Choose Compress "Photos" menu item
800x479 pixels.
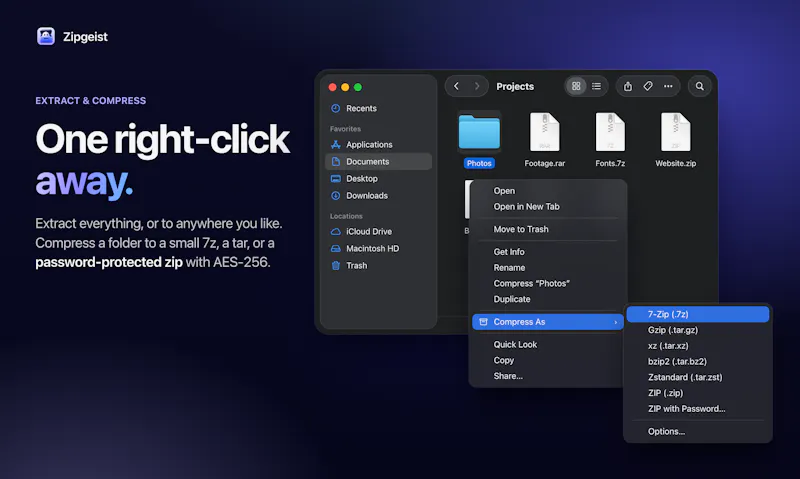tap(547, 283)
